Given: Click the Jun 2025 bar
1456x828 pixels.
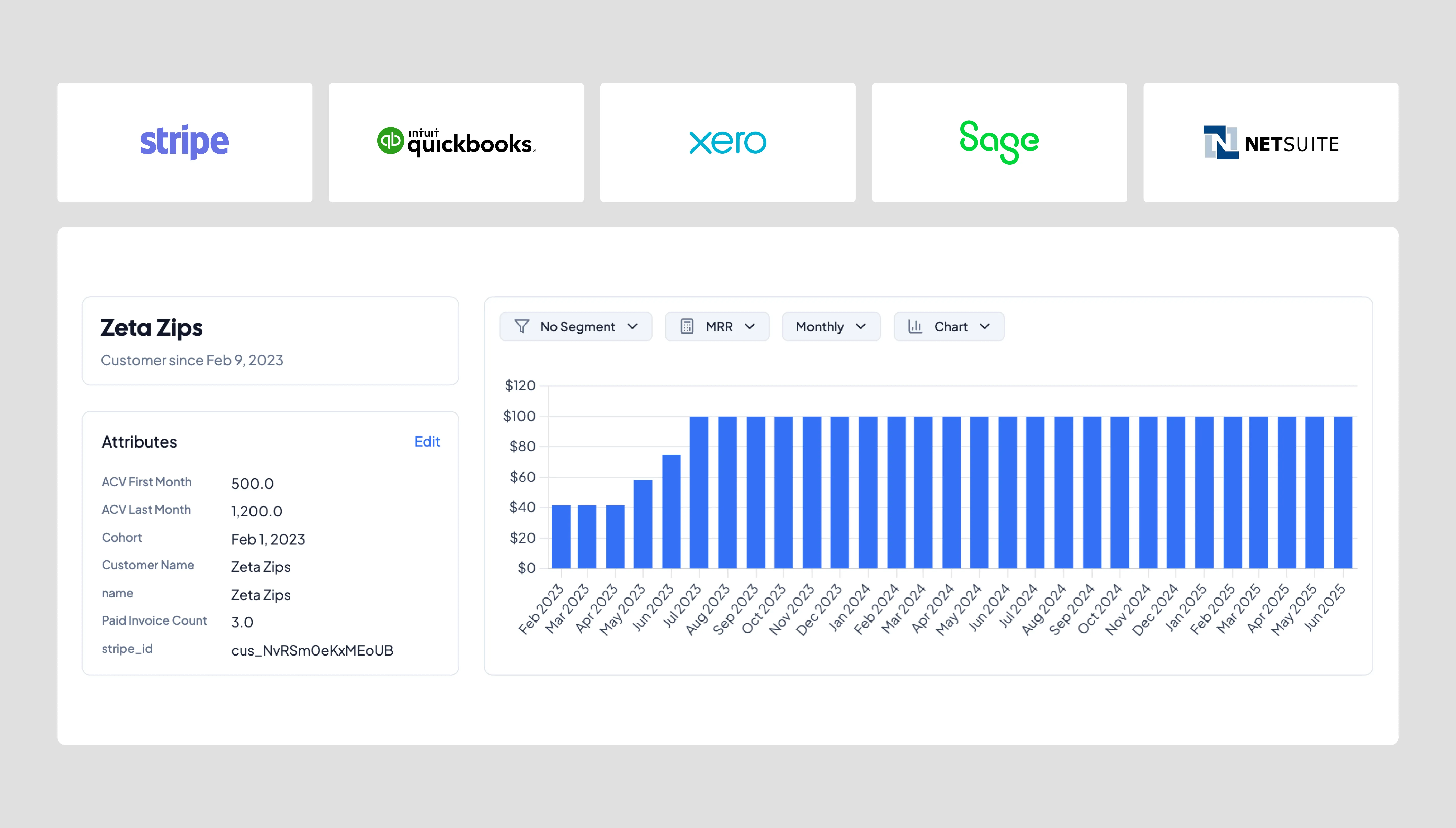Looking at the screenshot, I should pos(1343,492).
